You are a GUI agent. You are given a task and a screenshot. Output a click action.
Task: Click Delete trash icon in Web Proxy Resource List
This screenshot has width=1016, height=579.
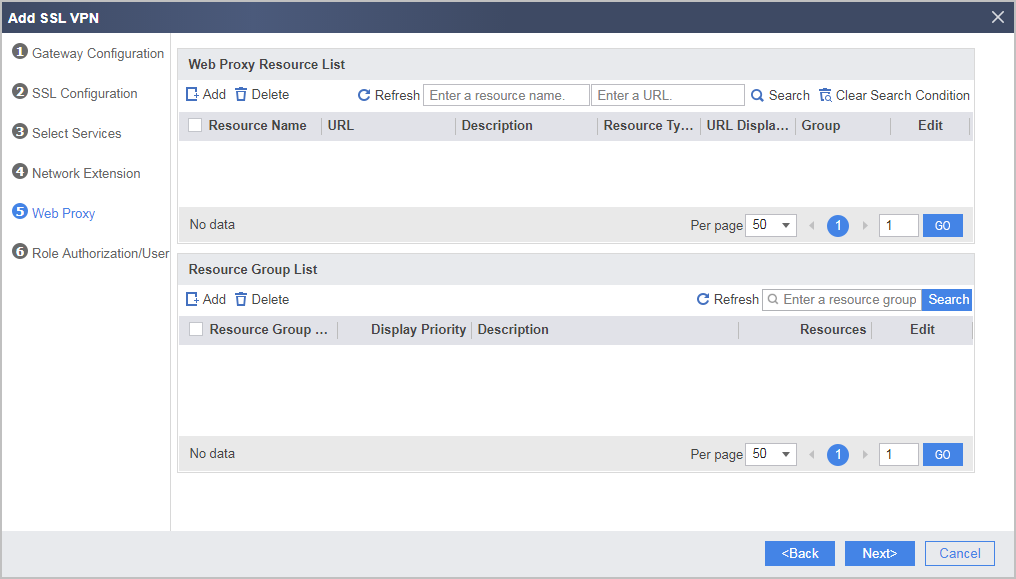[x=241, y=95]
